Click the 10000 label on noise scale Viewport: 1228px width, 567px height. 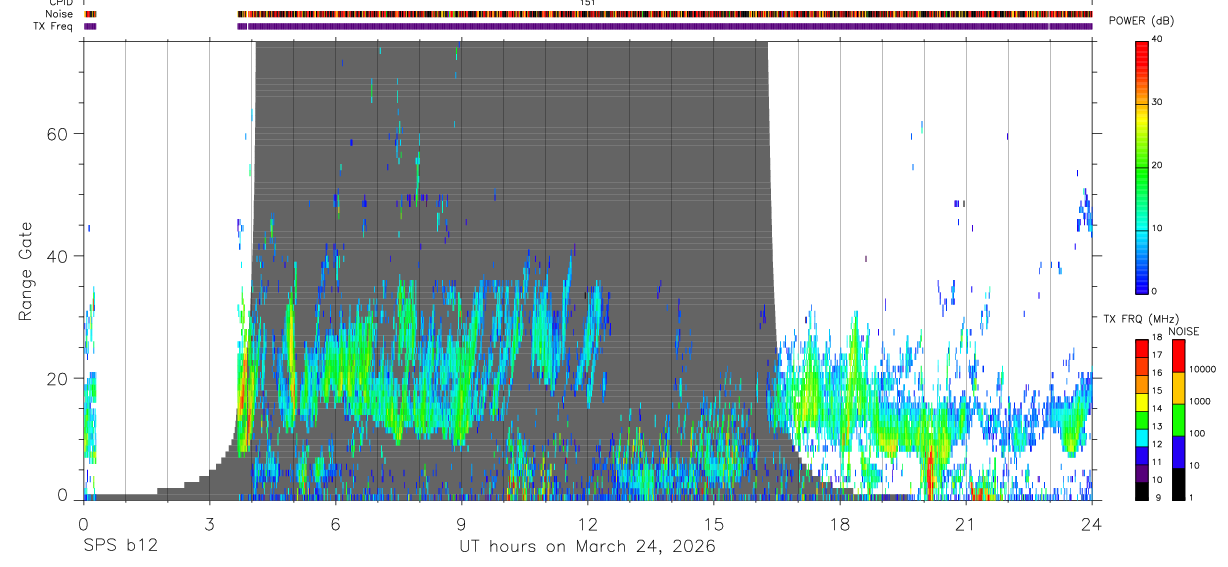pyautogui.click(x=1201, y=370)
